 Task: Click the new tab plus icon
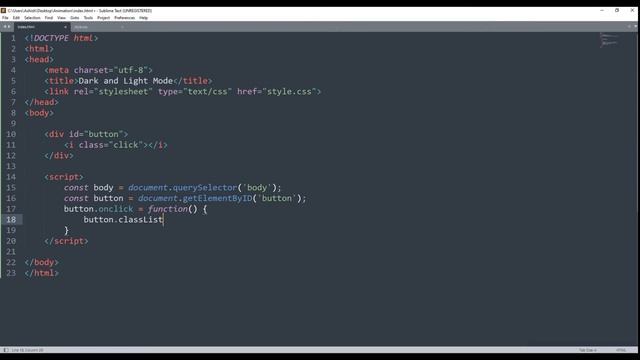coord(629,27)
